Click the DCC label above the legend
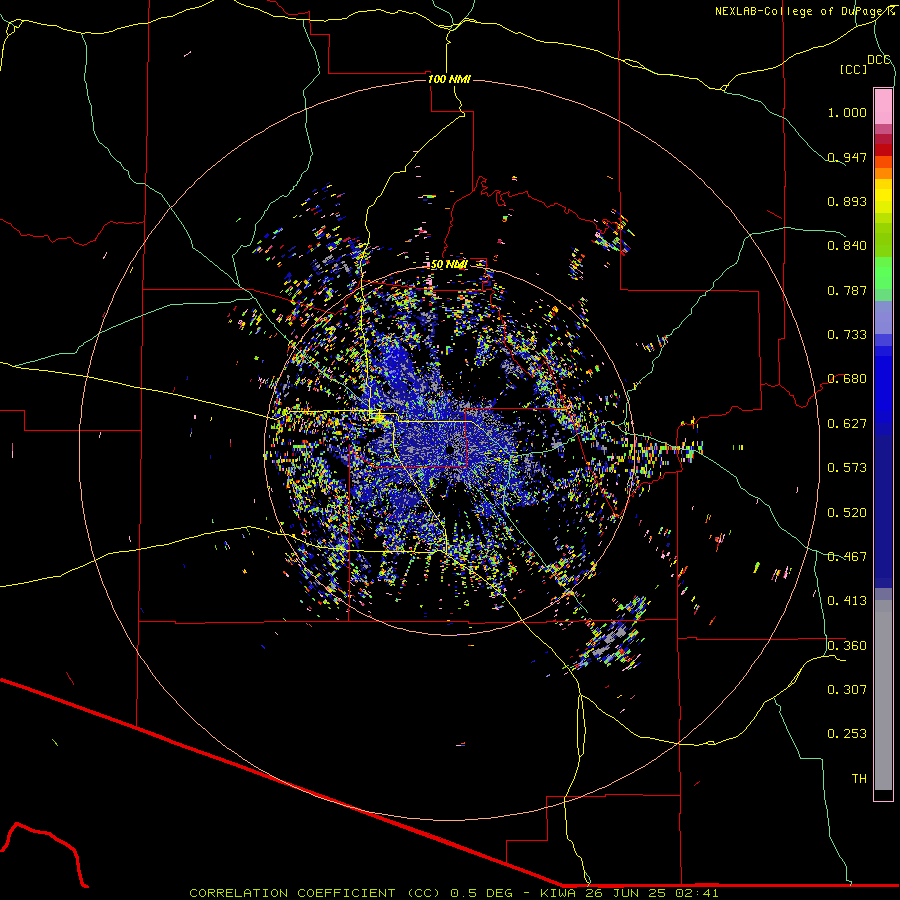The width and height of the screenshot is (900, 900). click(x=879, y=60)
